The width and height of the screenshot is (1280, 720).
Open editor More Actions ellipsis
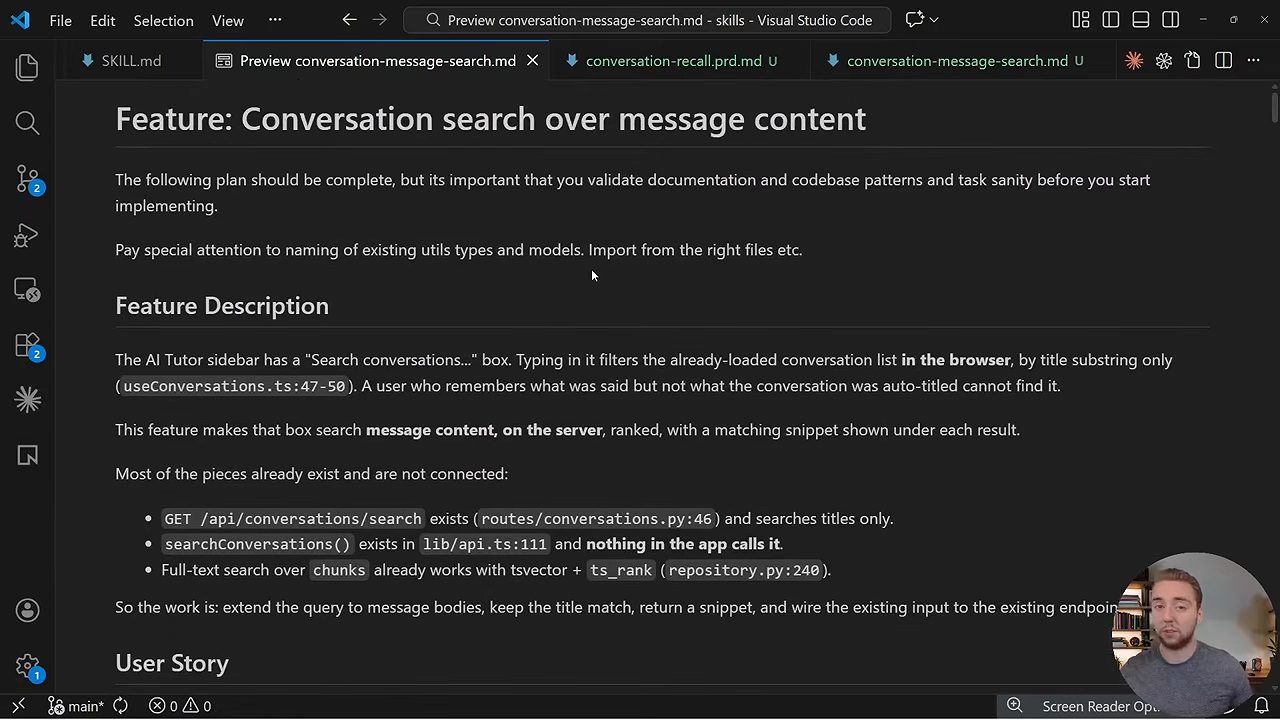pyautogui.click(x=1254, y=61)
